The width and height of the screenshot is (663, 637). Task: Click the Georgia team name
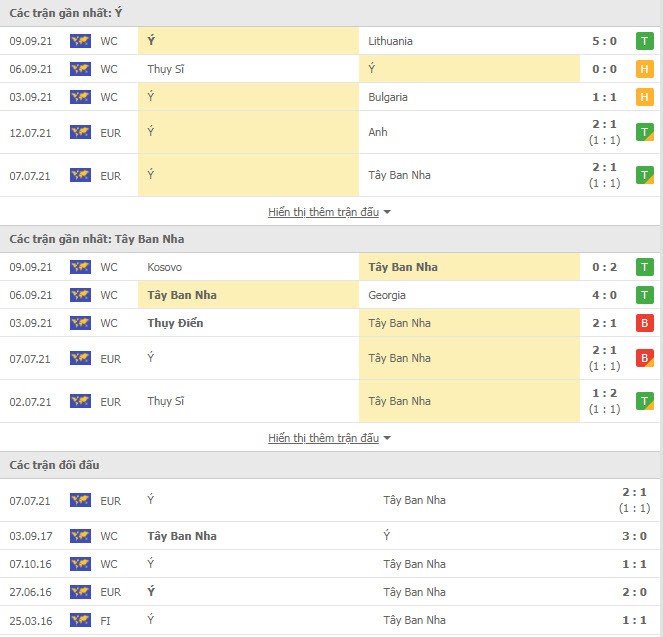(x=387, y=295)
